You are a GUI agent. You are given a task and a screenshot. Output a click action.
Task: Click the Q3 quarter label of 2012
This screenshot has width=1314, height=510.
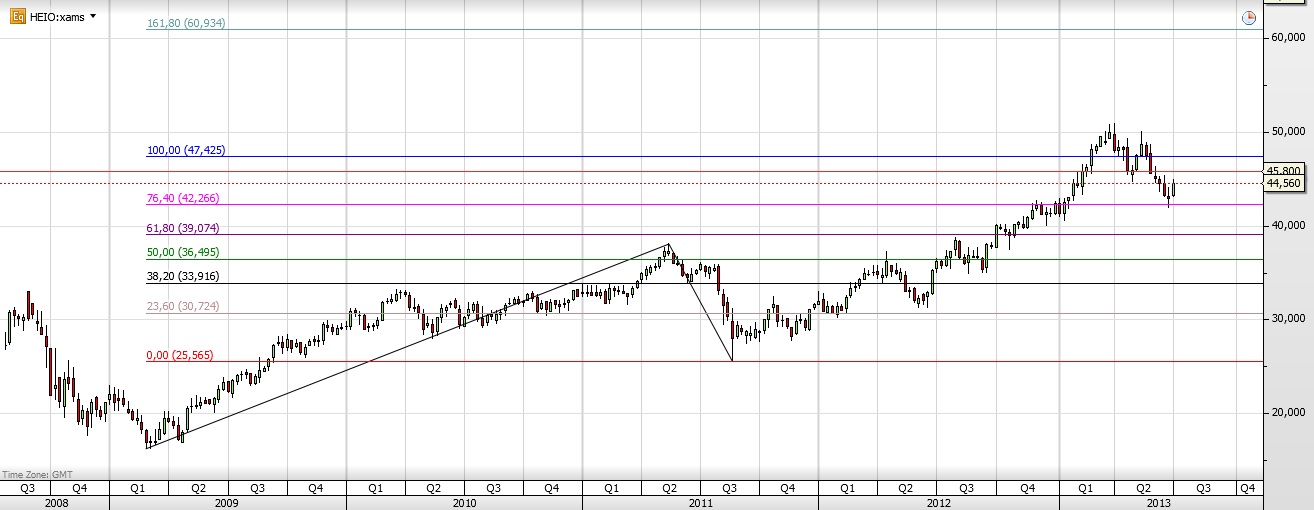[965, 488]
